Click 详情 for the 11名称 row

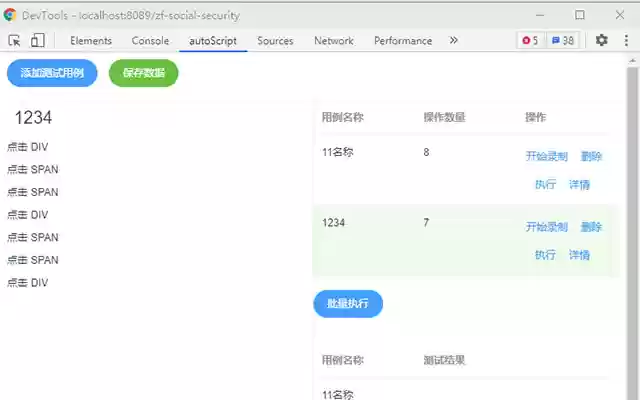(x=580, y=184)
